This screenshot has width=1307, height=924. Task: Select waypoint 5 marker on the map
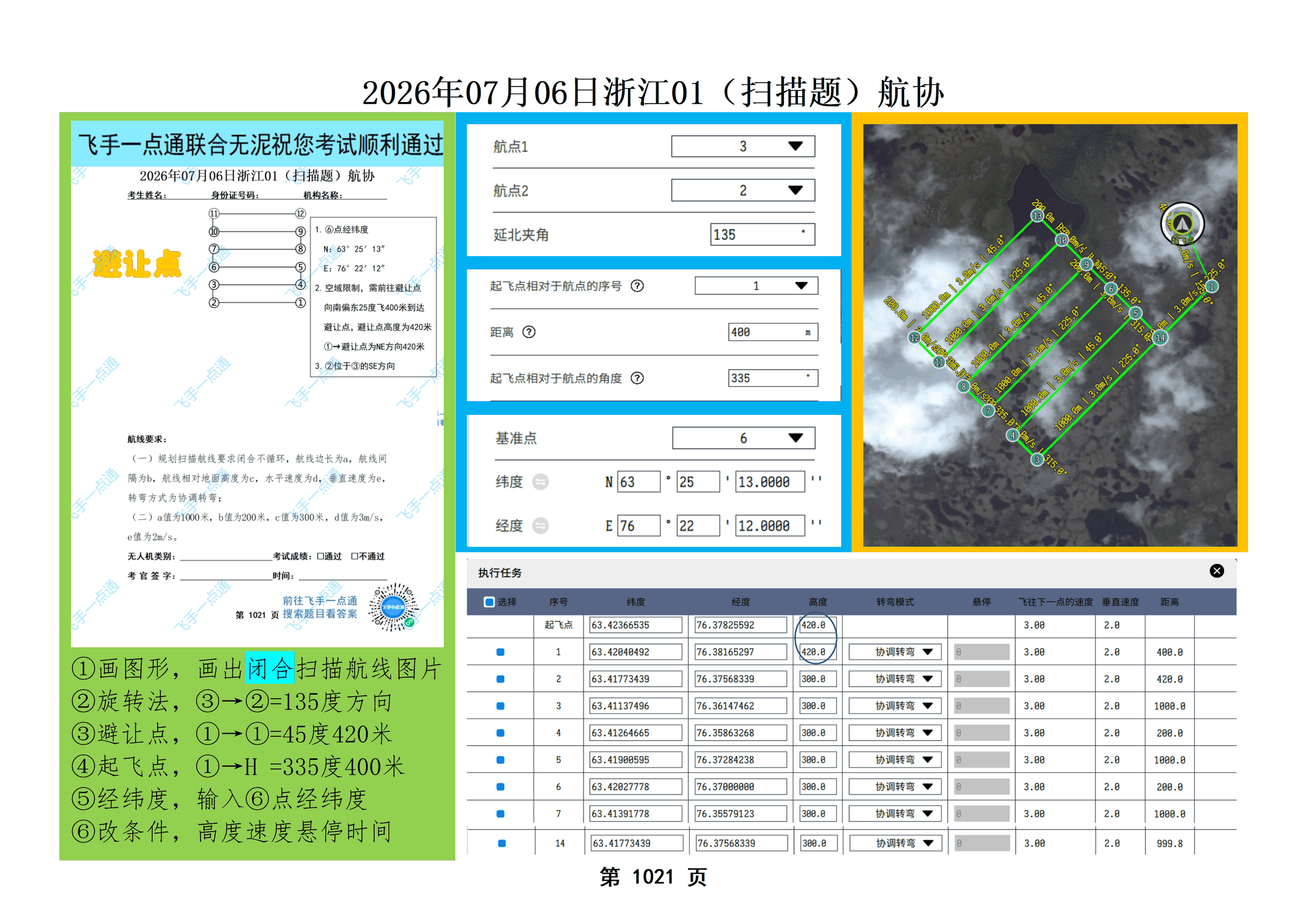[1136, 313]
